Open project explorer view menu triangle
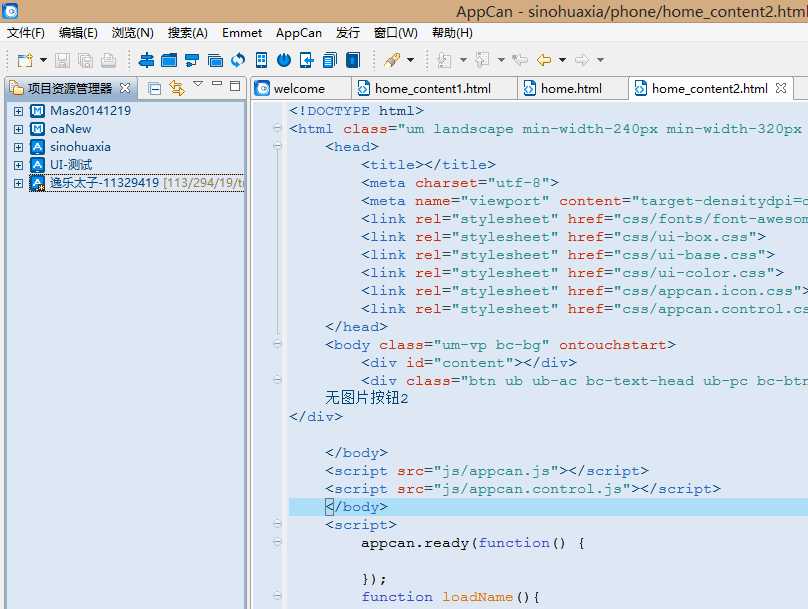This screenshot has height=609, width=808. click(198, 83)
